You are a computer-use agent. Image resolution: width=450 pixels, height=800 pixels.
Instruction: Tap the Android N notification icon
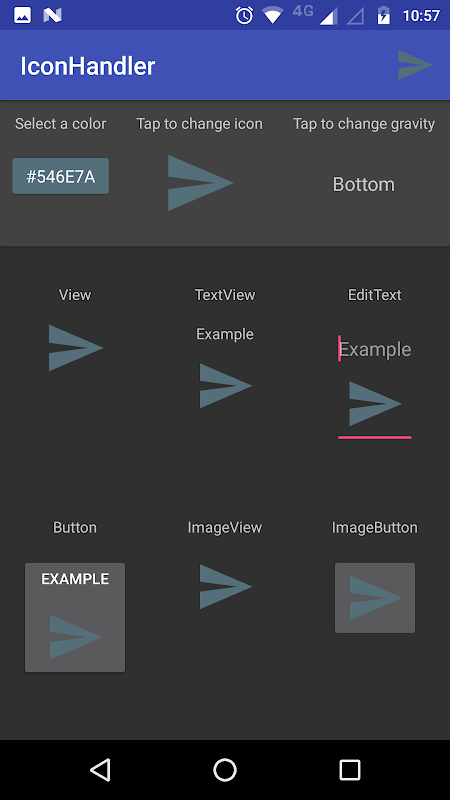pyautogui.click(x=53, y=15)
